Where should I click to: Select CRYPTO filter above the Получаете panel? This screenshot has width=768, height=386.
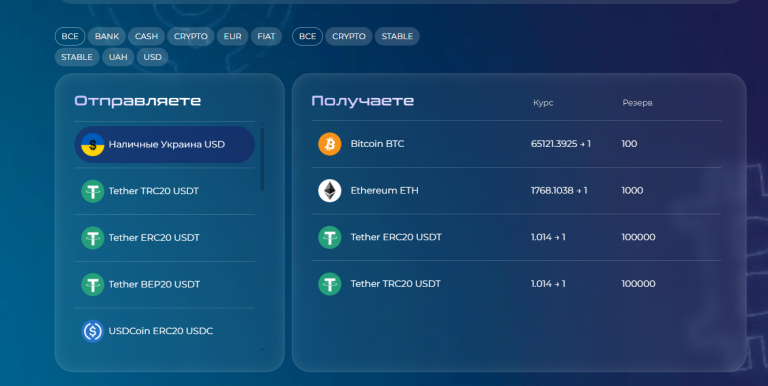[x=349, y=36]
